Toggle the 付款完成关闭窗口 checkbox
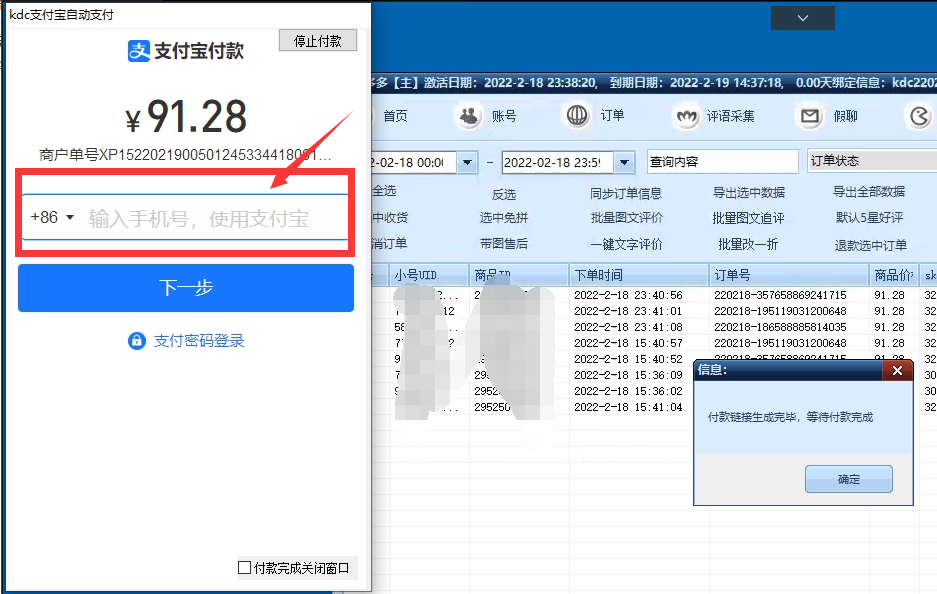 point(244,568)
